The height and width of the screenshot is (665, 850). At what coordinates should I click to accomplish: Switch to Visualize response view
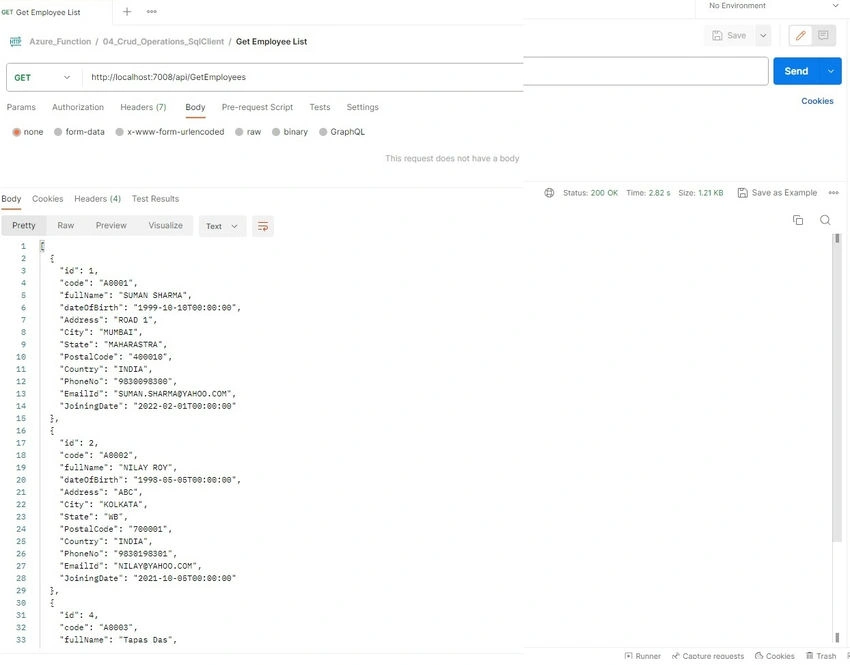[x=166, y=225]
